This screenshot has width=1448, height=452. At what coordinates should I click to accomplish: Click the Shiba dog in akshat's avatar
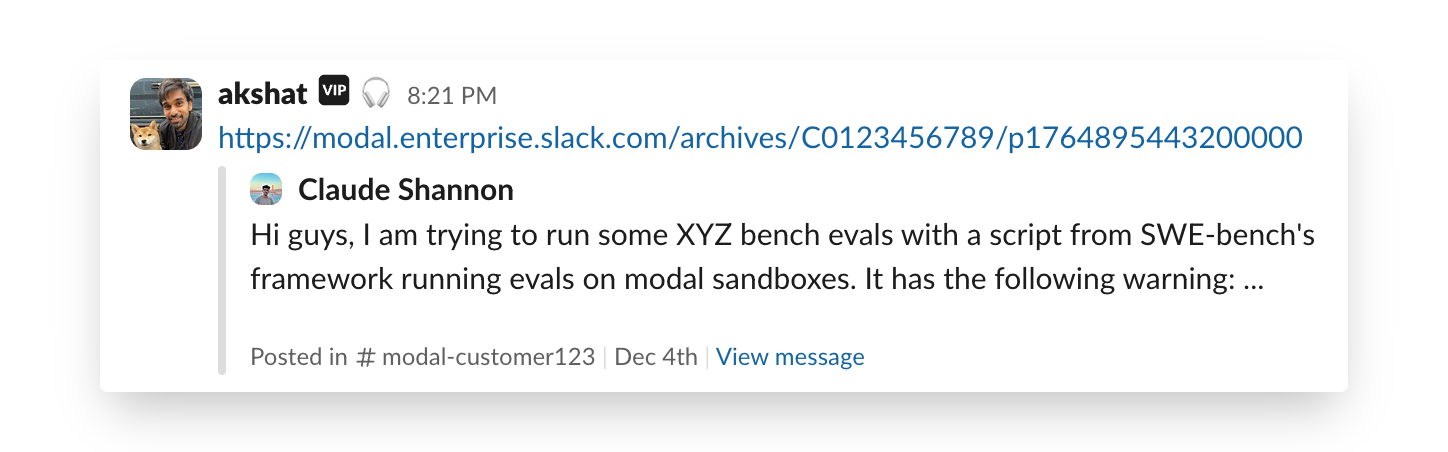(x=146, y=135)
